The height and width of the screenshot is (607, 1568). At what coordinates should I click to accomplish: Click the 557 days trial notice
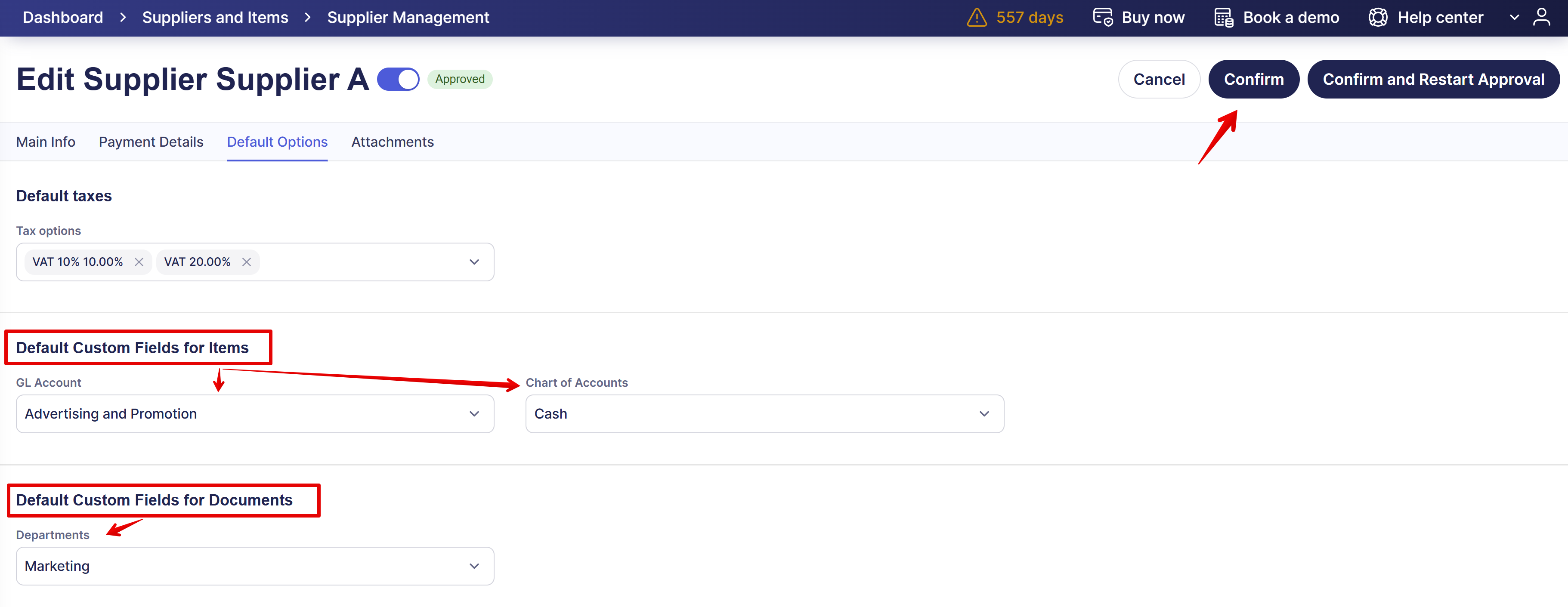(1029, 17)
